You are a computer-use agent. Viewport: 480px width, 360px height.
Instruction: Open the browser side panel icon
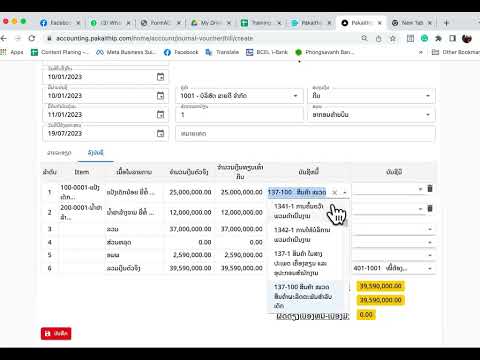pos(452,39)
